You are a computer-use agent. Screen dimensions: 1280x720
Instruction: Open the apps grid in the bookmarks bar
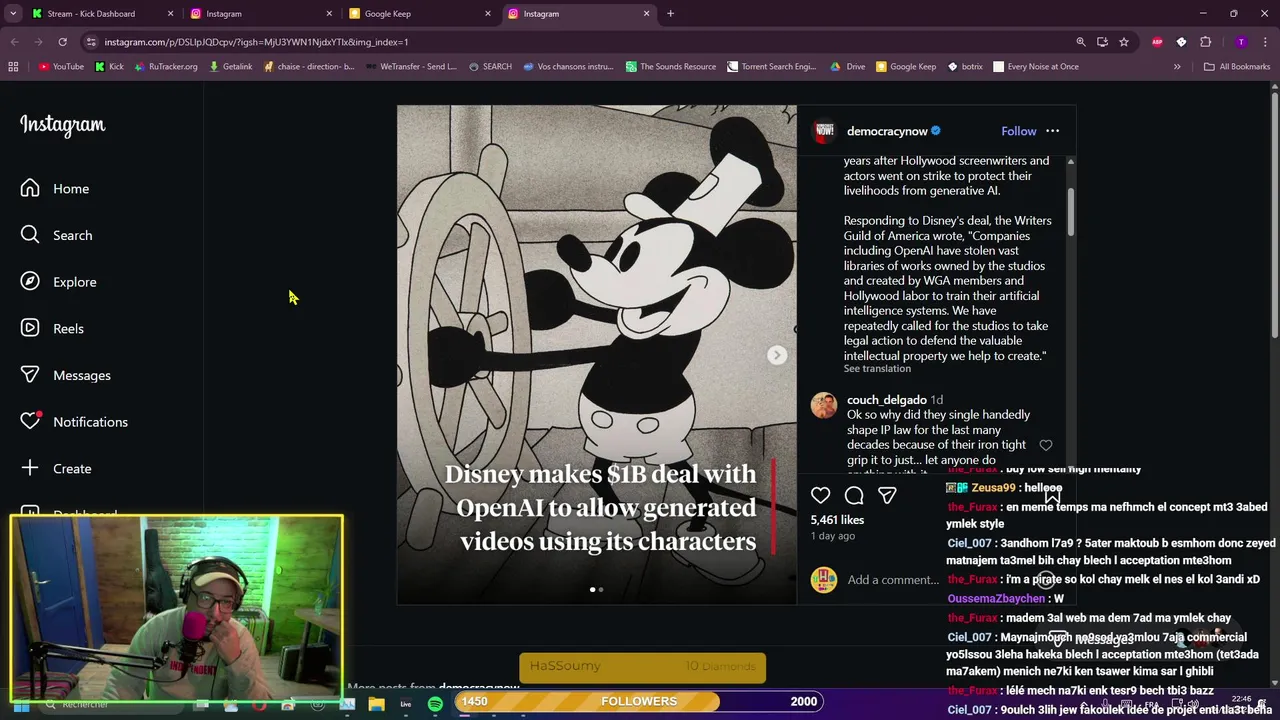point(13,67)
